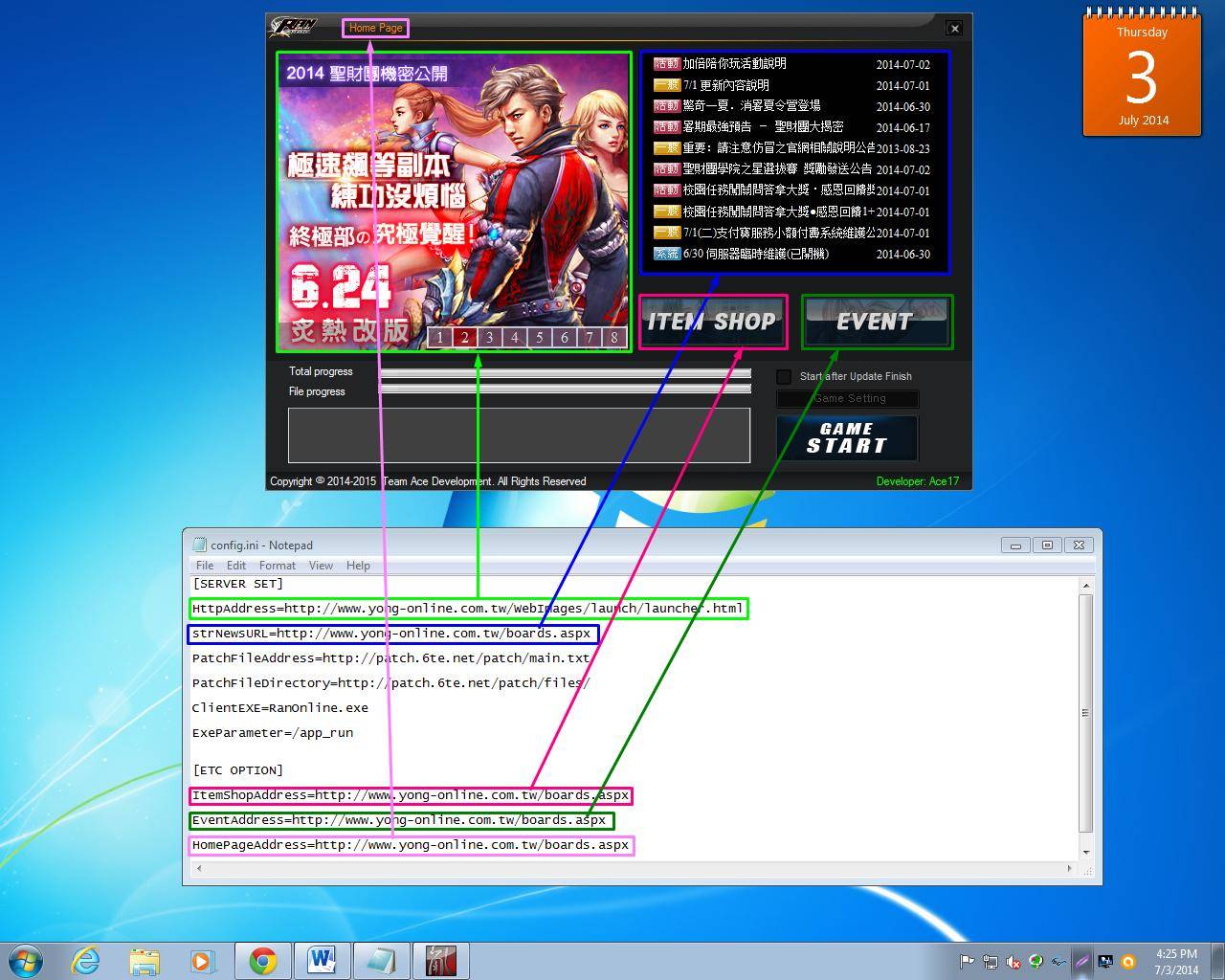Click the Show desktop strip on the taskbar
This screenshot has width=1225, height=980.
pos(1217,961)
